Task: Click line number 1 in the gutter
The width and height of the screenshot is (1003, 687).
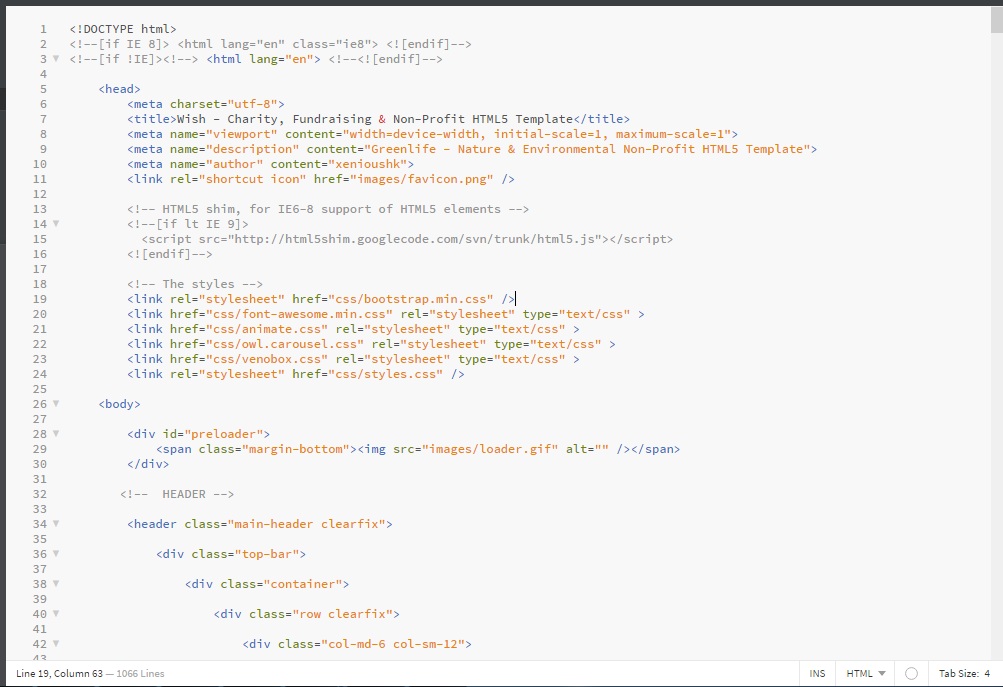Action: click(43, 29)
